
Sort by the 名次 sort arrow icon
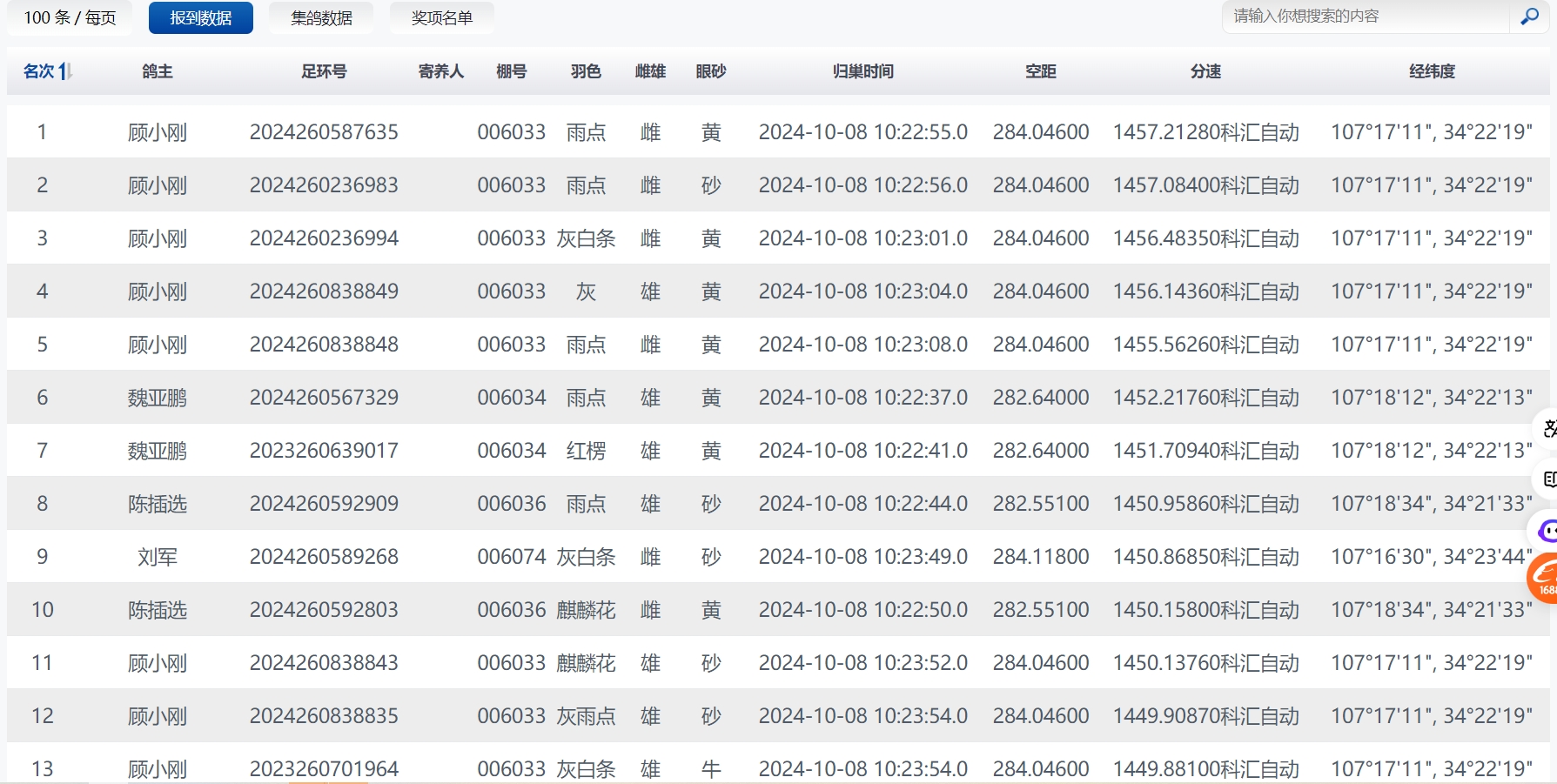tap(64, 71)
